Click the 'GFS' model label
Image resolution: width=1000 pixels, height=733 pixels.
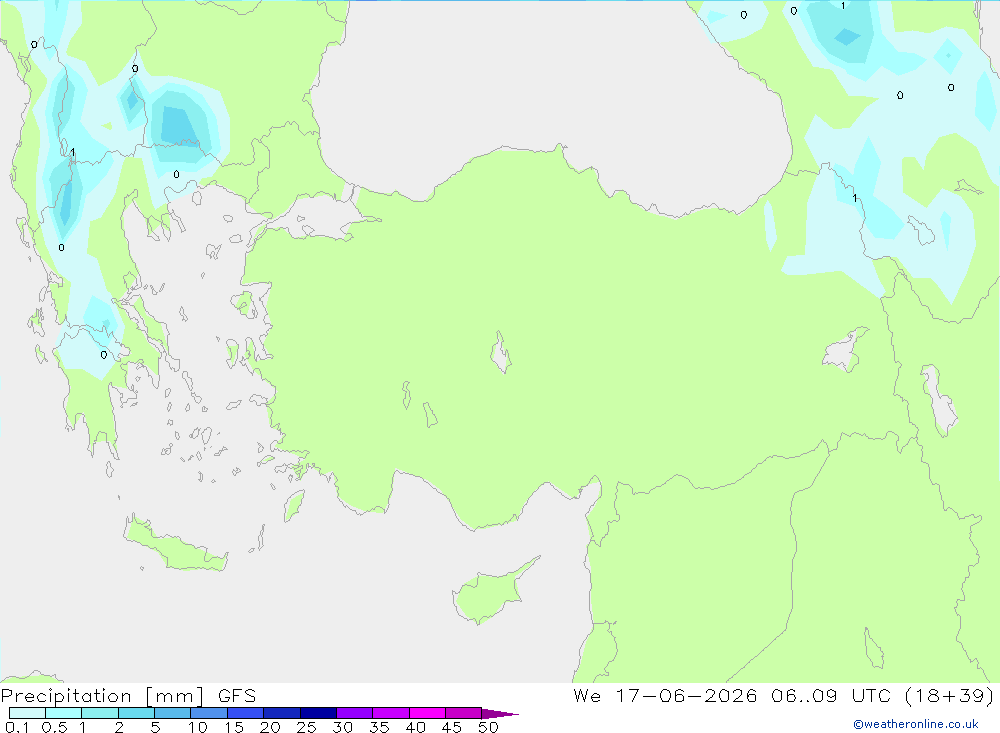point(237,696)
